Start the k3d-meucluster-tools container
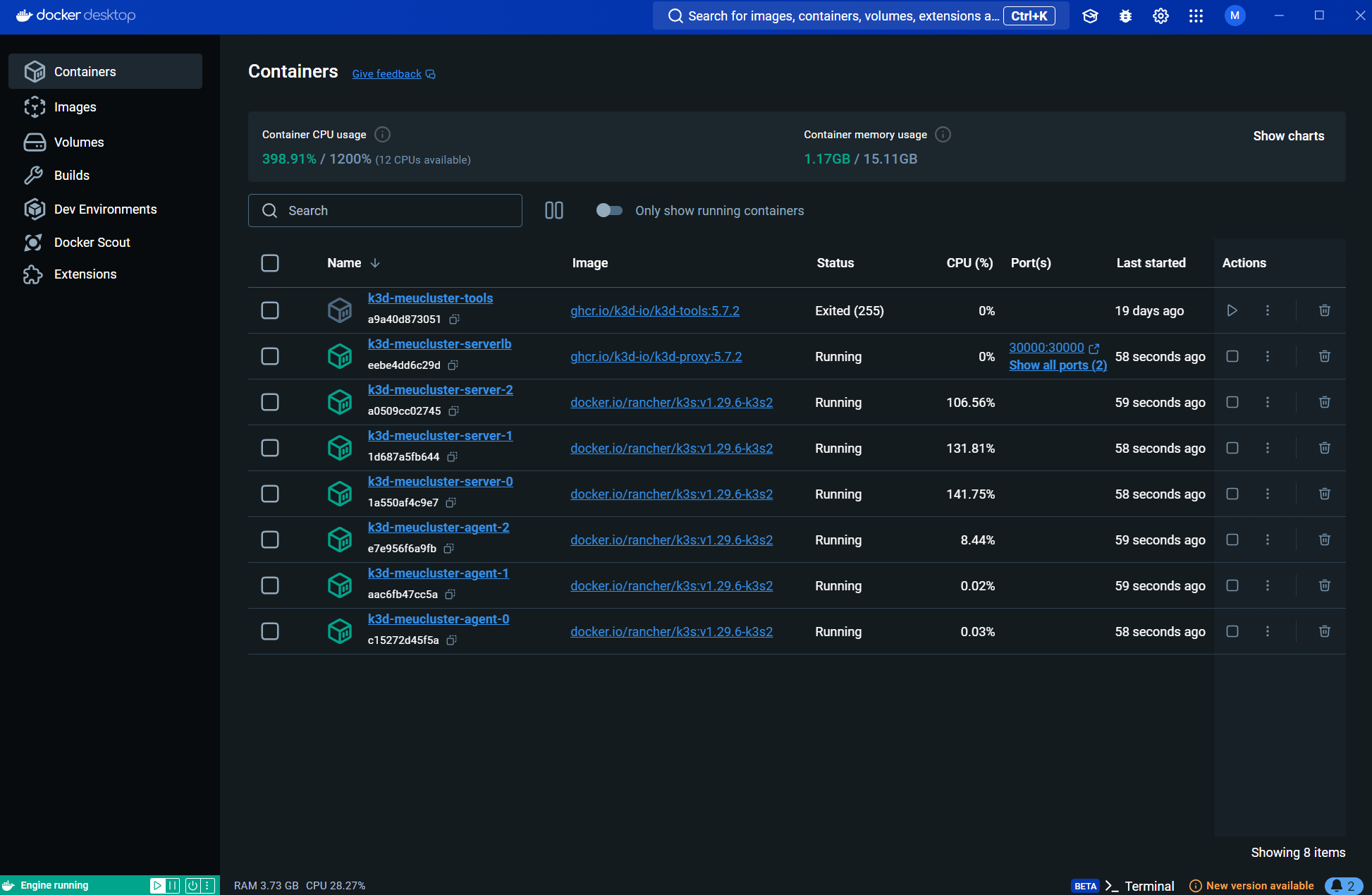The height and width of the screenshot is (895, 1372). pos(1232,310)
